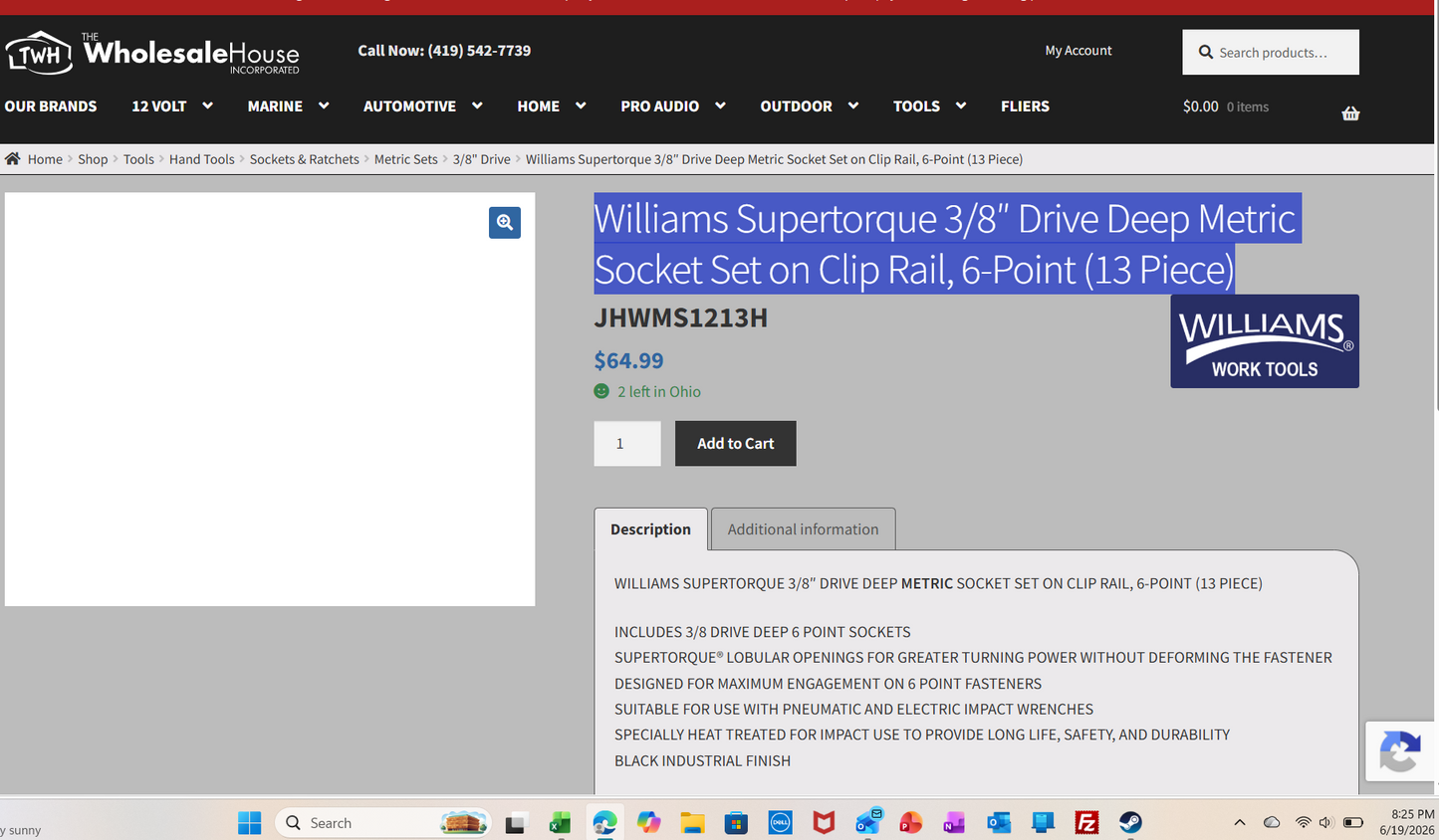Open Microsoft Store from the taskbar

[x=736, y=823]
